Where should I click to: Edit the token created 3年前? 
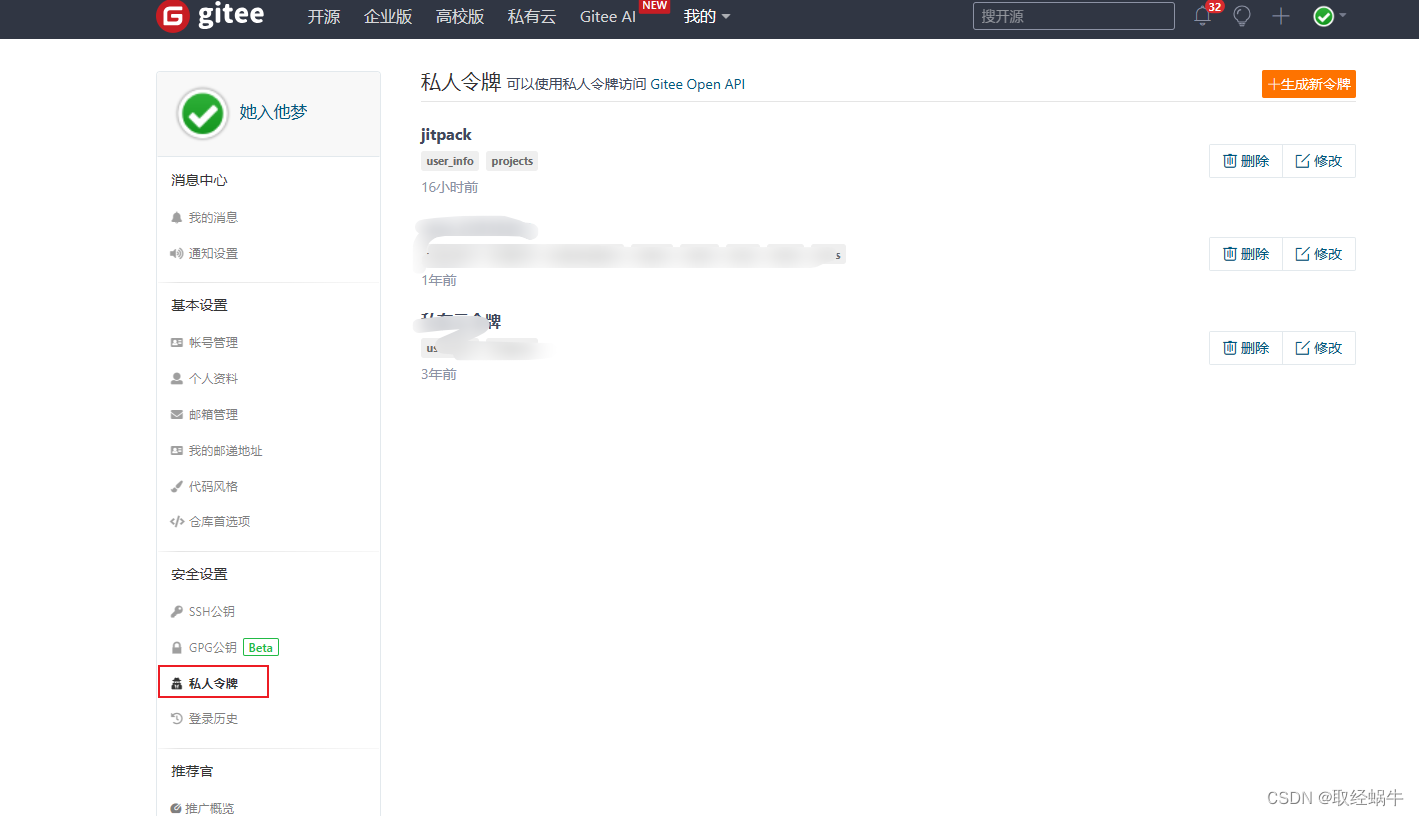click(x=1319, y=348)
